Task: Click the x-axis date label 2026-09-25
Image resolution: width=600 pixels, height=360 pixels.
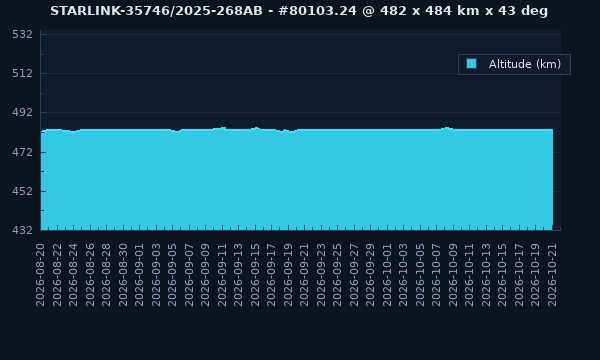Action: pyautogui.click(x=338, y=275)
